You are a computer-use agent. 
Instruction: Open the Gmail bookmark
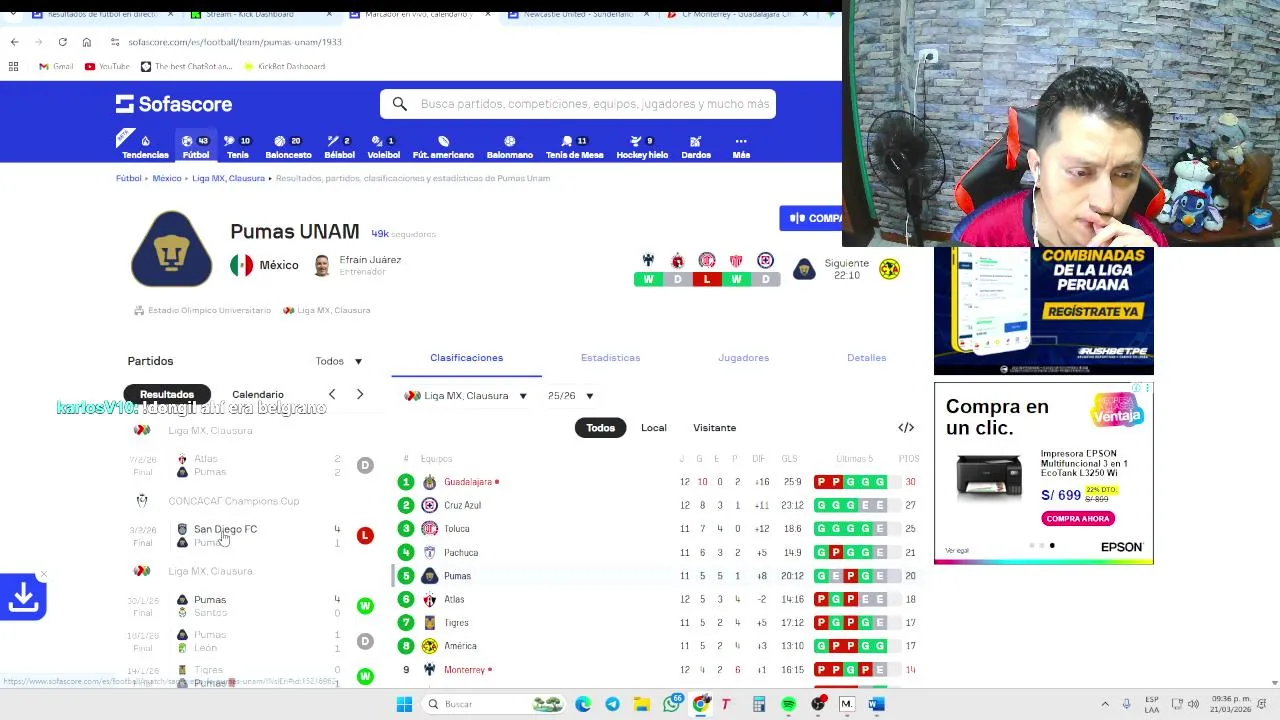[56, 66]
